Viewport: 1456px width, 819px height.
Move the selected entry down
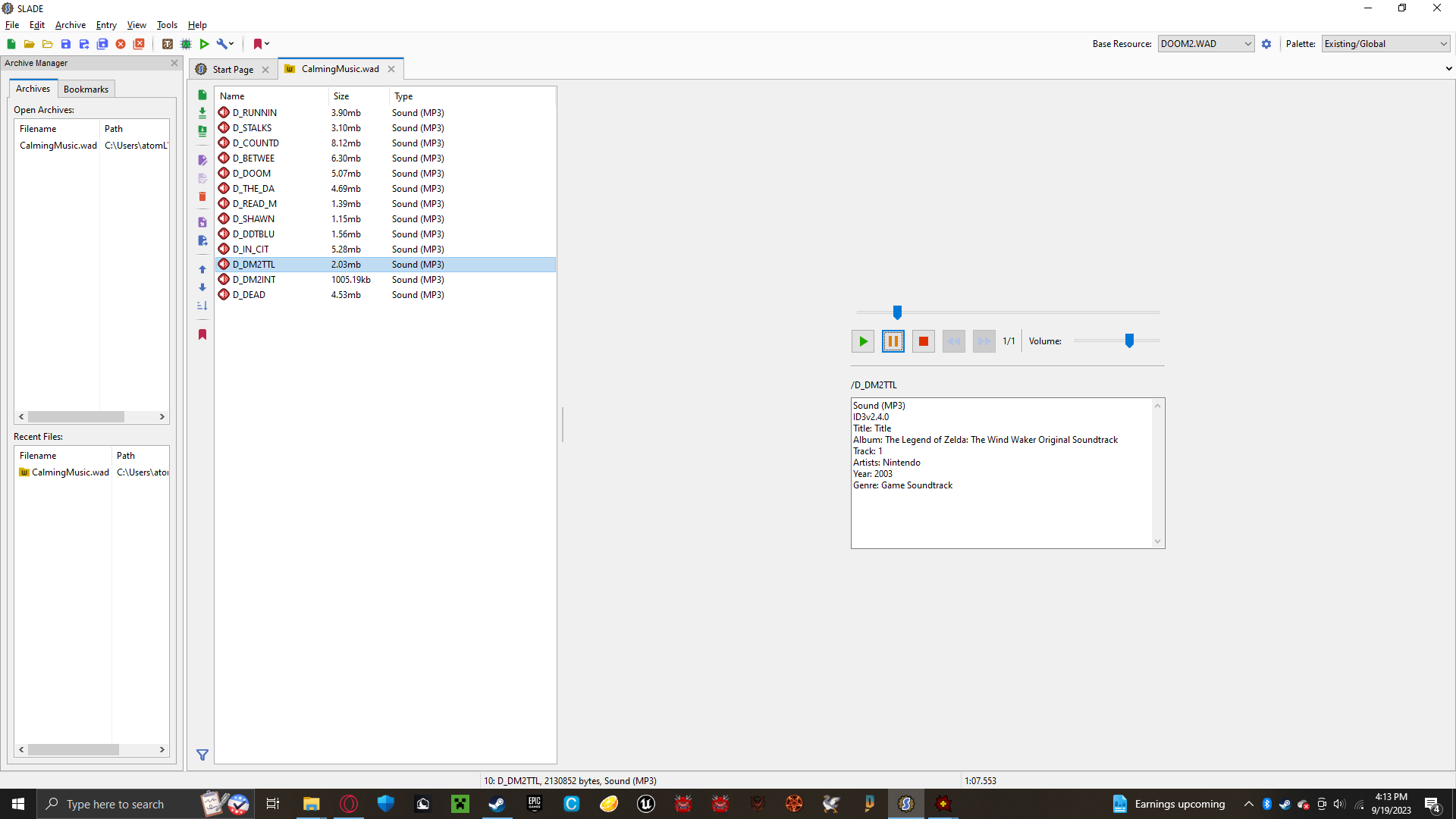(202, 287)
